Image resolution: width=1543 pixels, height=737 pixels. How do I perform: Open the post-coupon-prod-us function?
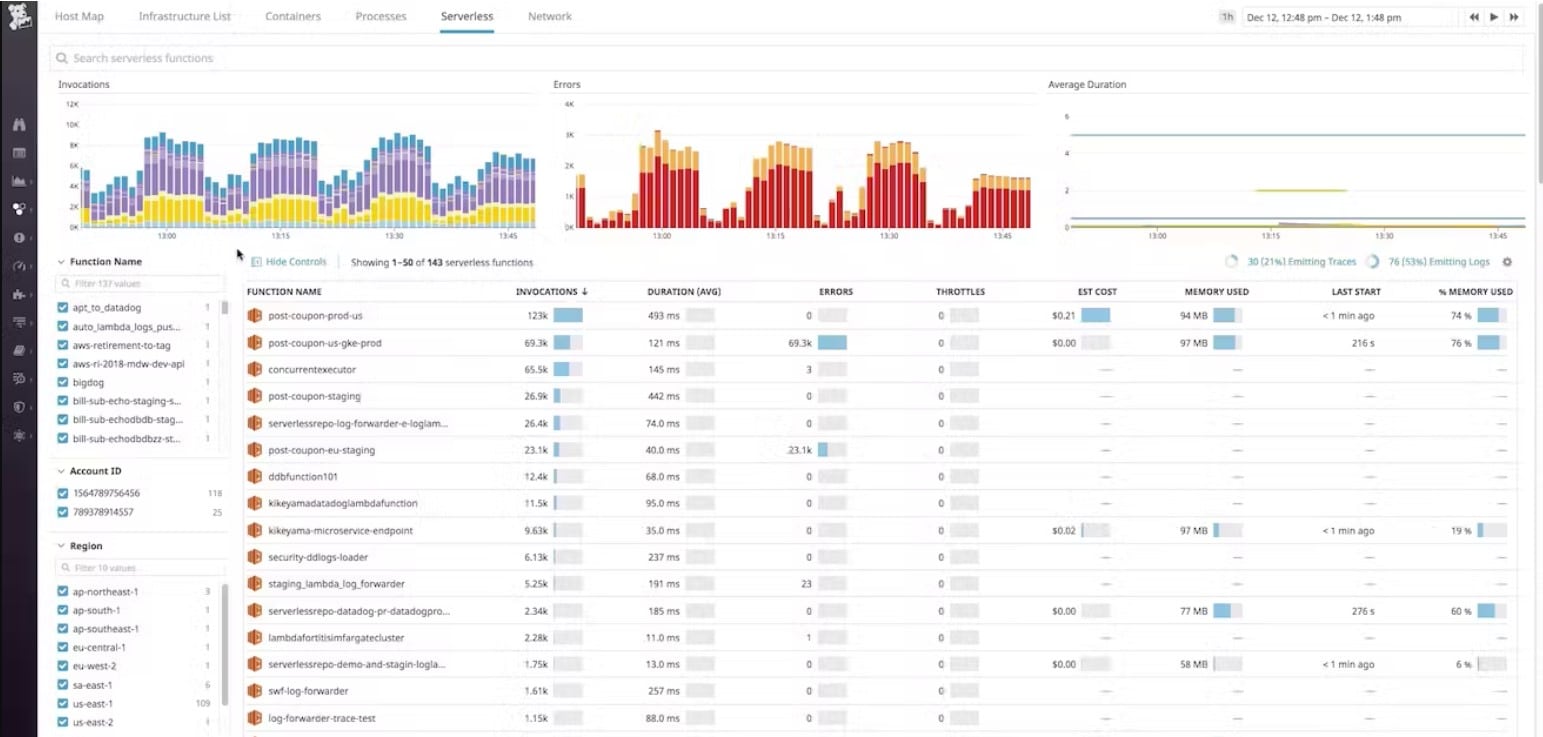tap(315, 315)
